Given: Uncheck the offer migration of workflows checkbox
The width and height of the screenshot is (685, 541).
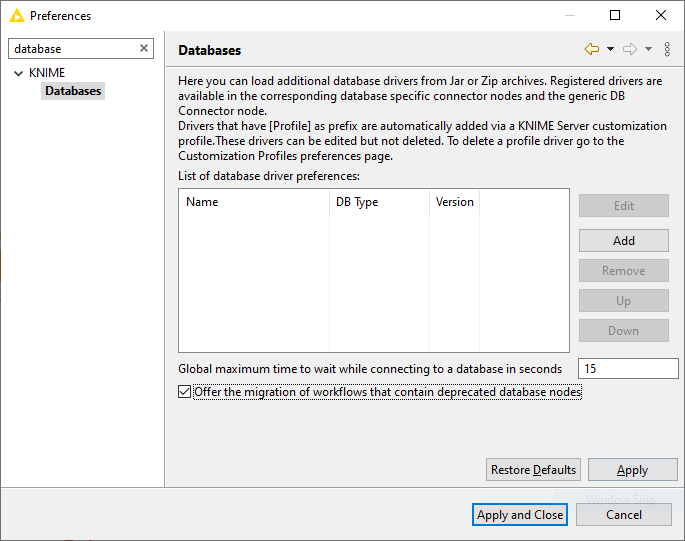Looking at the screenshot, I should [184, 392].
